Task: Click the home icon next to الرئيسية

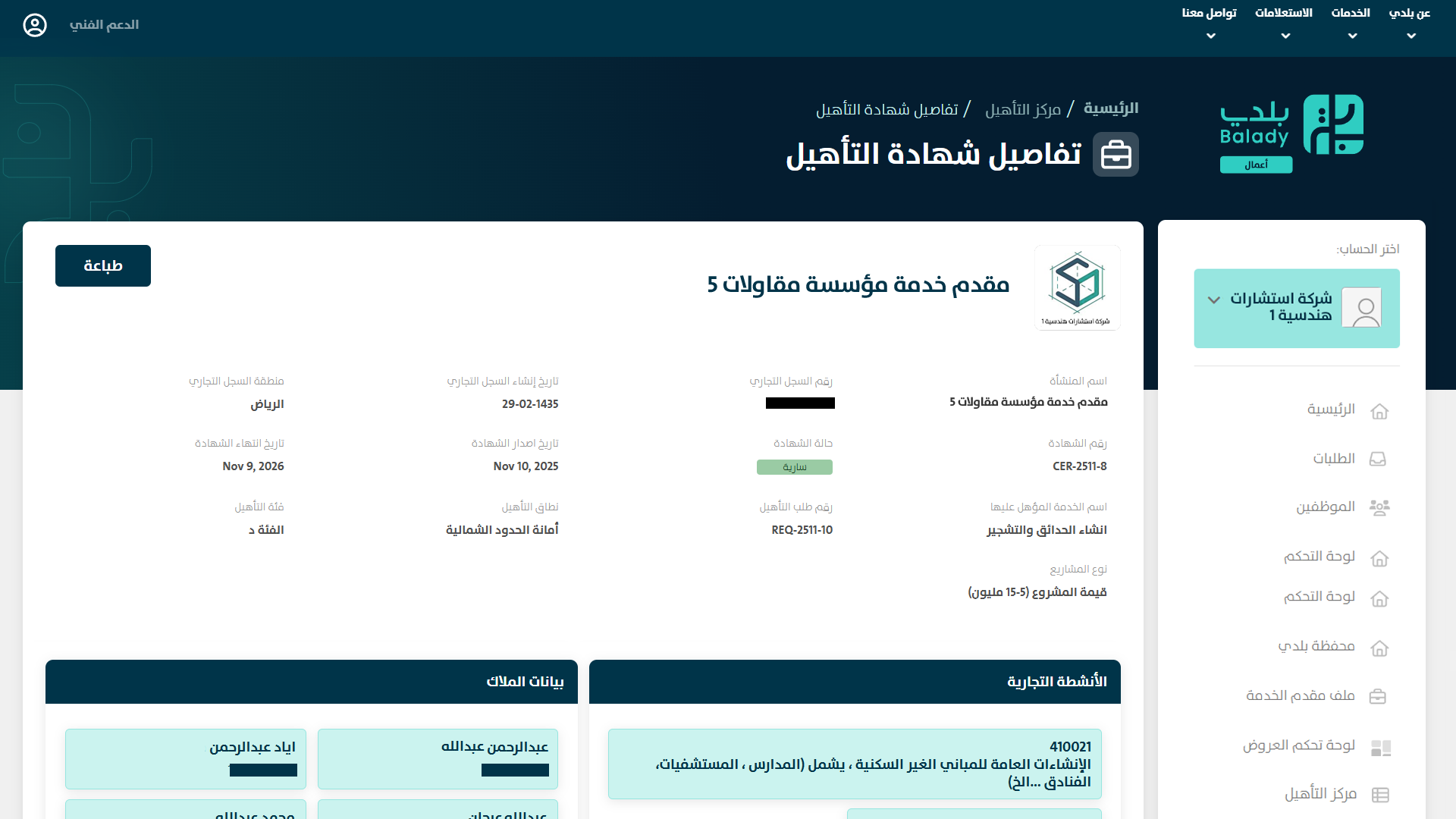Action: pyautogui.click(x=1379, y=411)
